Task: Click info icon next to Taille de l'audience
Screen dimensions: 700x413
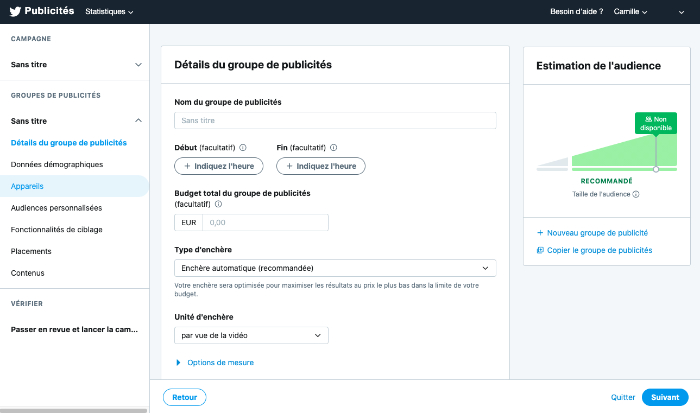Action: point(636,194)
